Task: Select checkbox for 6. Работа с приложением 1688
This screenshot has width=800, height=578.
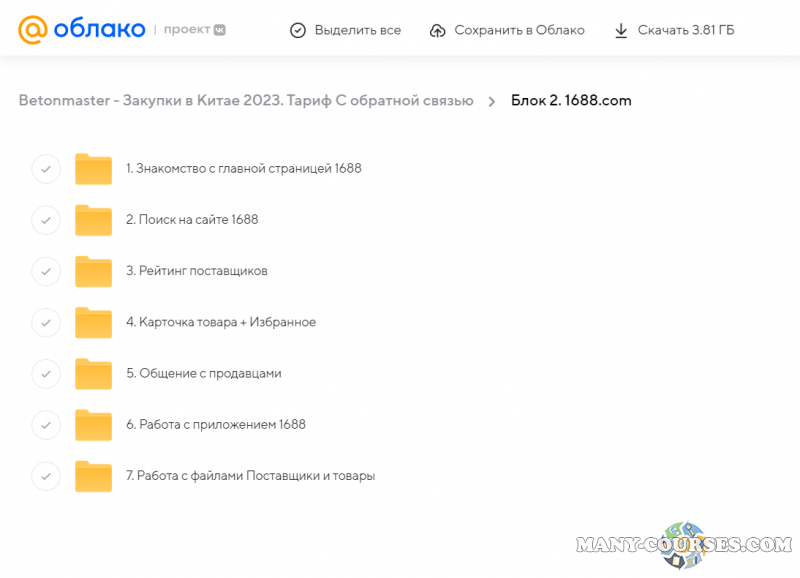Action: tap(46, 424)
